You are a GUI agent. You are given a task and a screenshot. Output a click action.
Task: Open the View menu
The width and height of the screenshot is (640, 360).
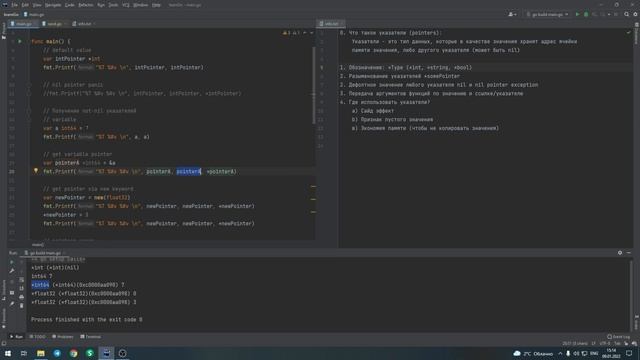click(x=37, y=5)
